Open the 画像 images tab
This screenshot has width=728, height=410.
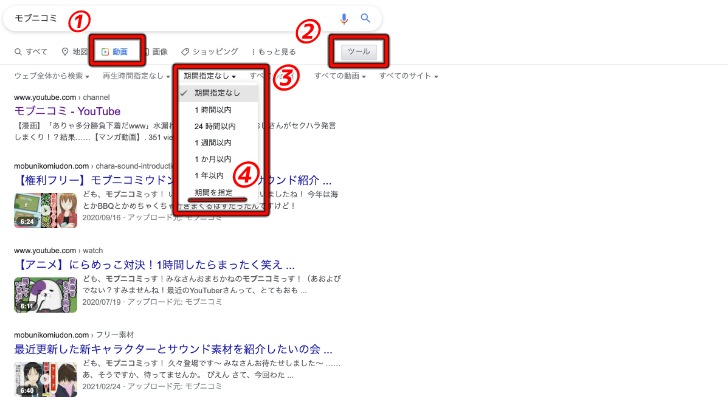click(x=155, y=52)
